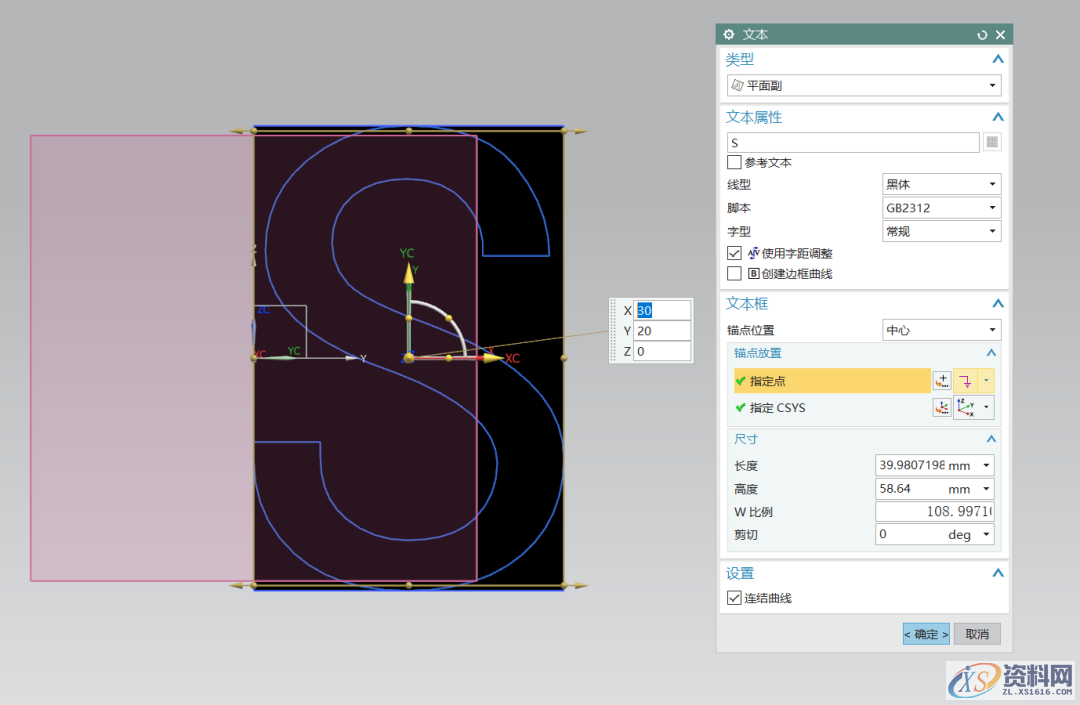The image size is (1080, 705).
Task: Enable the 创建边框曲线 checkbox
Action: tap(736, 275)
